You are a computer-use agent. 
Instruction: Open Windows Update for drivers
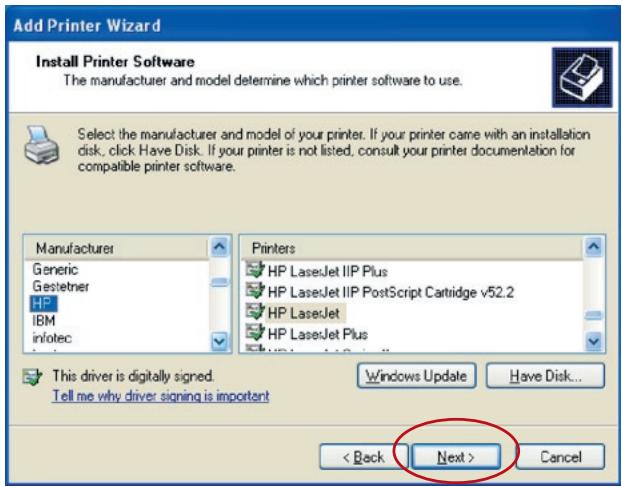[416, 376]
